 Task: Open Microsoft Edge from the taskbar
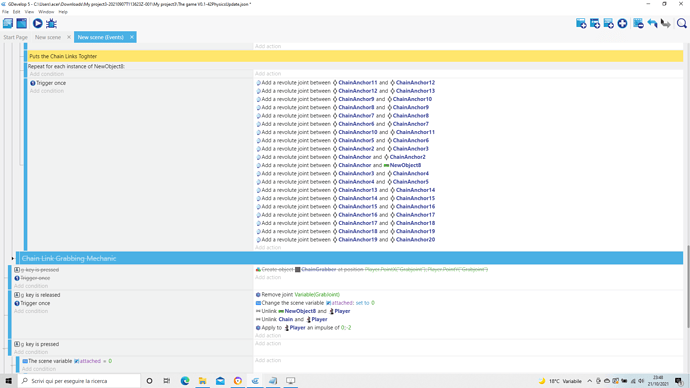tap(185, 381)
